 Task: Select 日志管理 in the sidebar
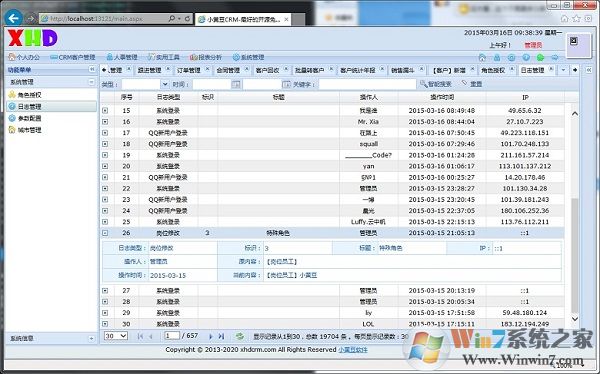51,106
